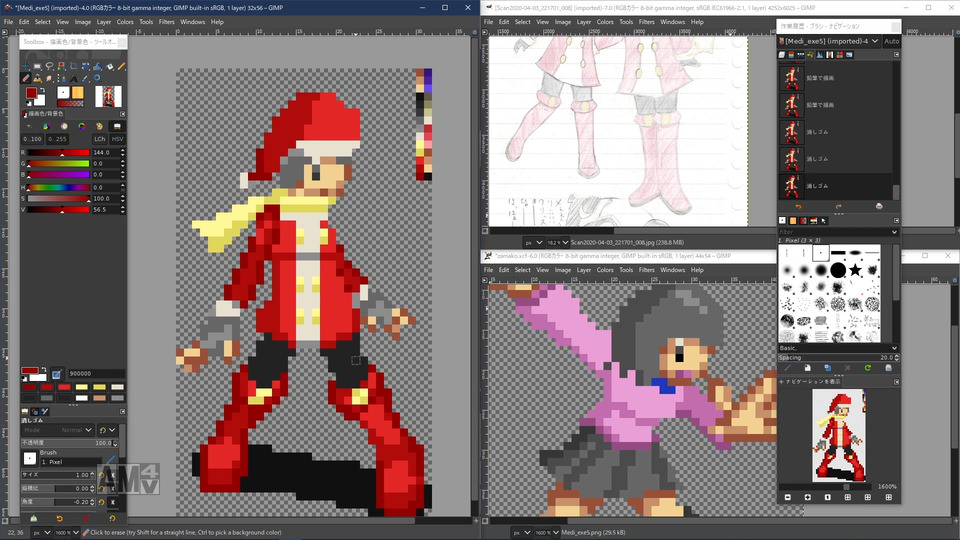960x540 pixels.
Task: Select the Move tool in the Toolbox
Action: (25, 66)
